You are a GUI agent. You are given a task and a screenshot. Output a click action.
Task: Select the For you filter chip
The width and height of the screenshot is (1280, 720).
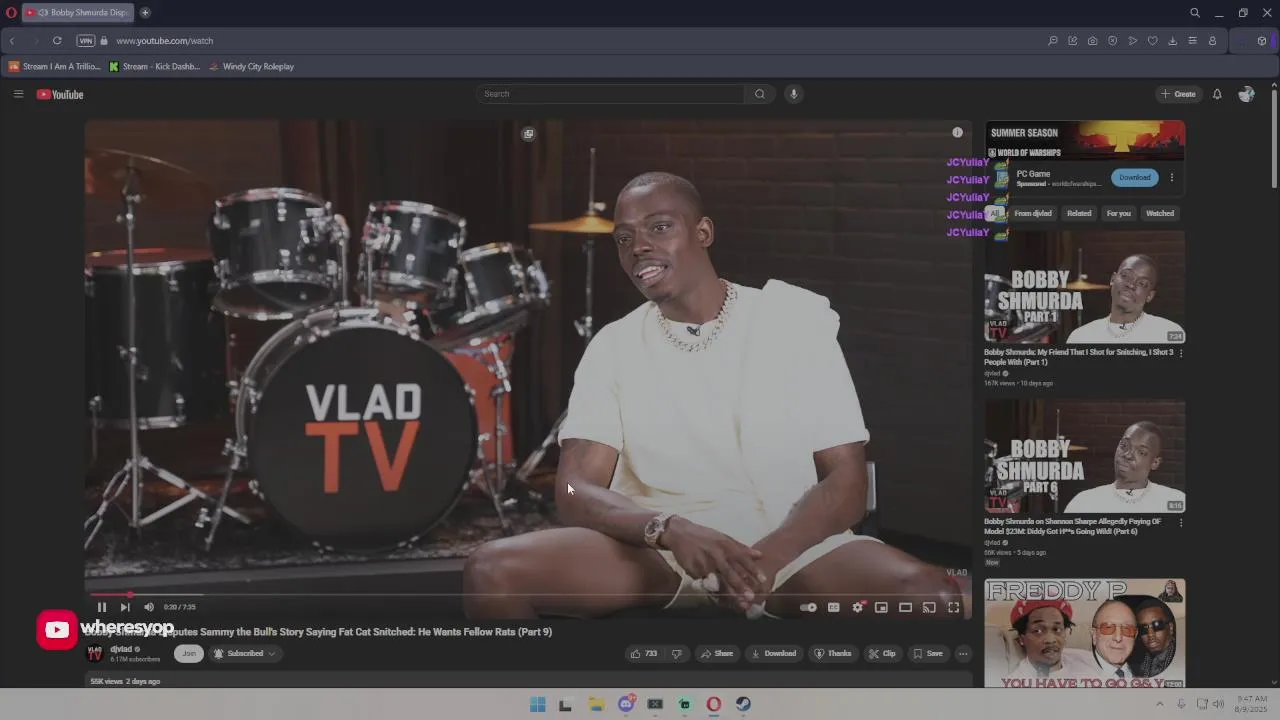tap(1118, 214)
